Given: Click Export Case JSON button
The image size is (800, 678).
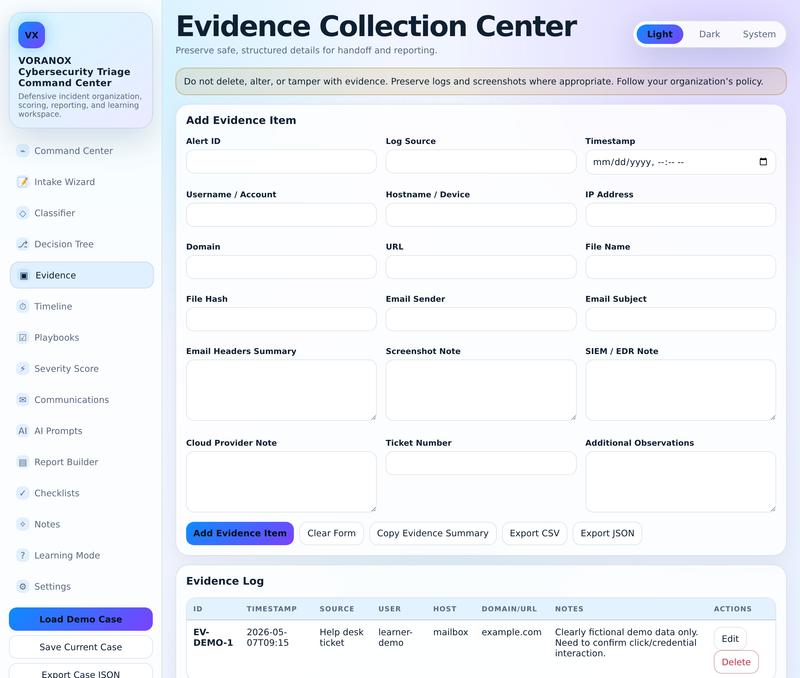Looking at the screenshot, I should click(x=81, y=673).
